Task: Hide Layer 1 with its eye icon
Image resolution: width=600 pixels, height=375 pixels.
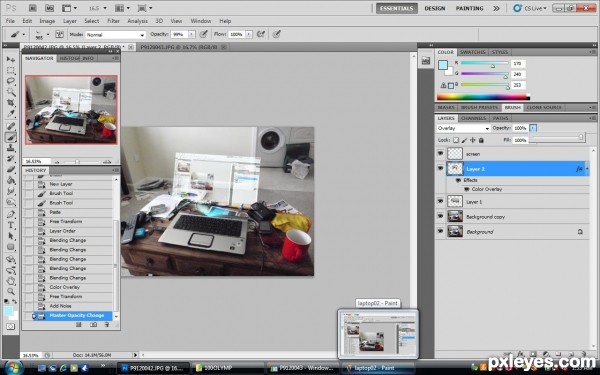Action: [x=440, y=201]
